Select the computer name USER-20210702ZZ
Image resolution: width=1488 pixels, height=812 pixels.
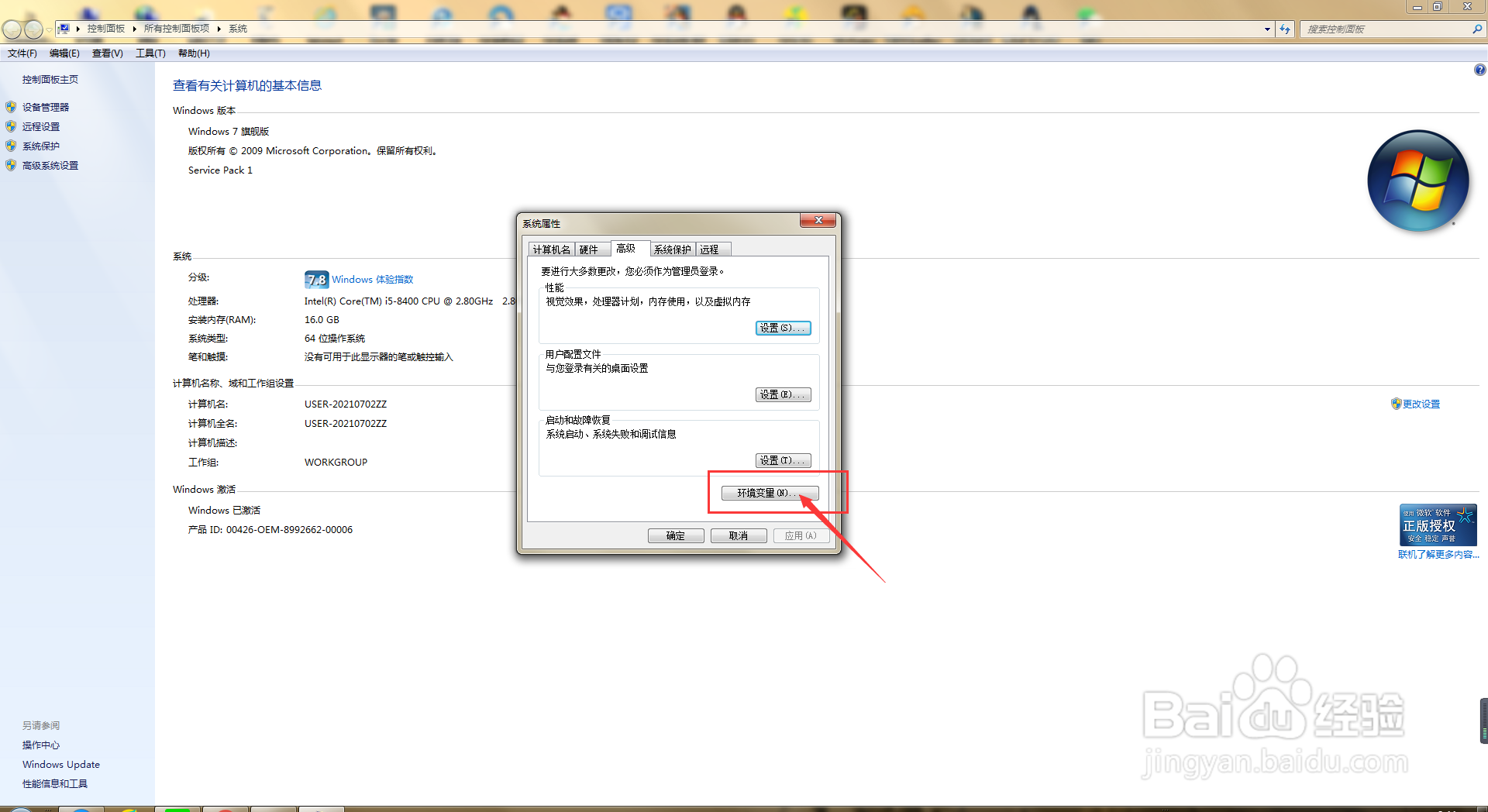(x=346, y=404)
